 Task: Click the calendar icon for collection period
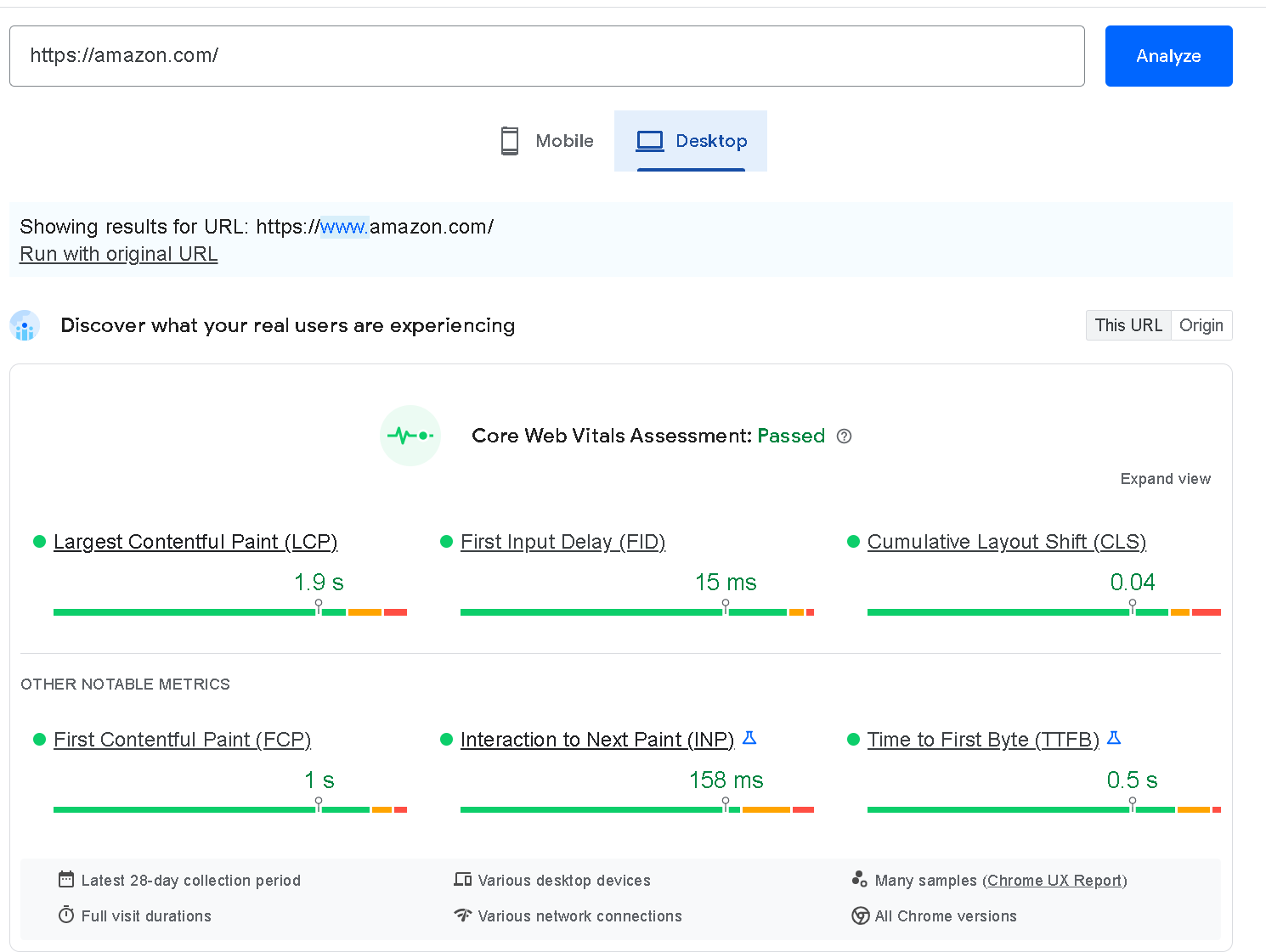click(x=66, y=880)
